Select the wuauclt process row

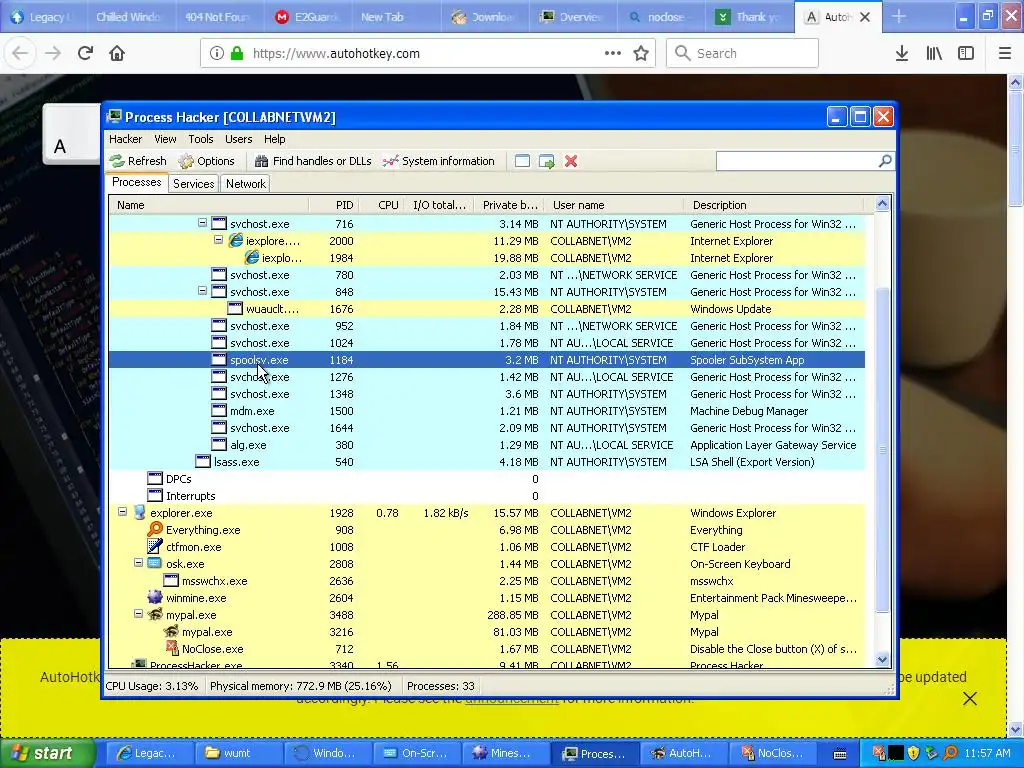click(x=487, y=309)
